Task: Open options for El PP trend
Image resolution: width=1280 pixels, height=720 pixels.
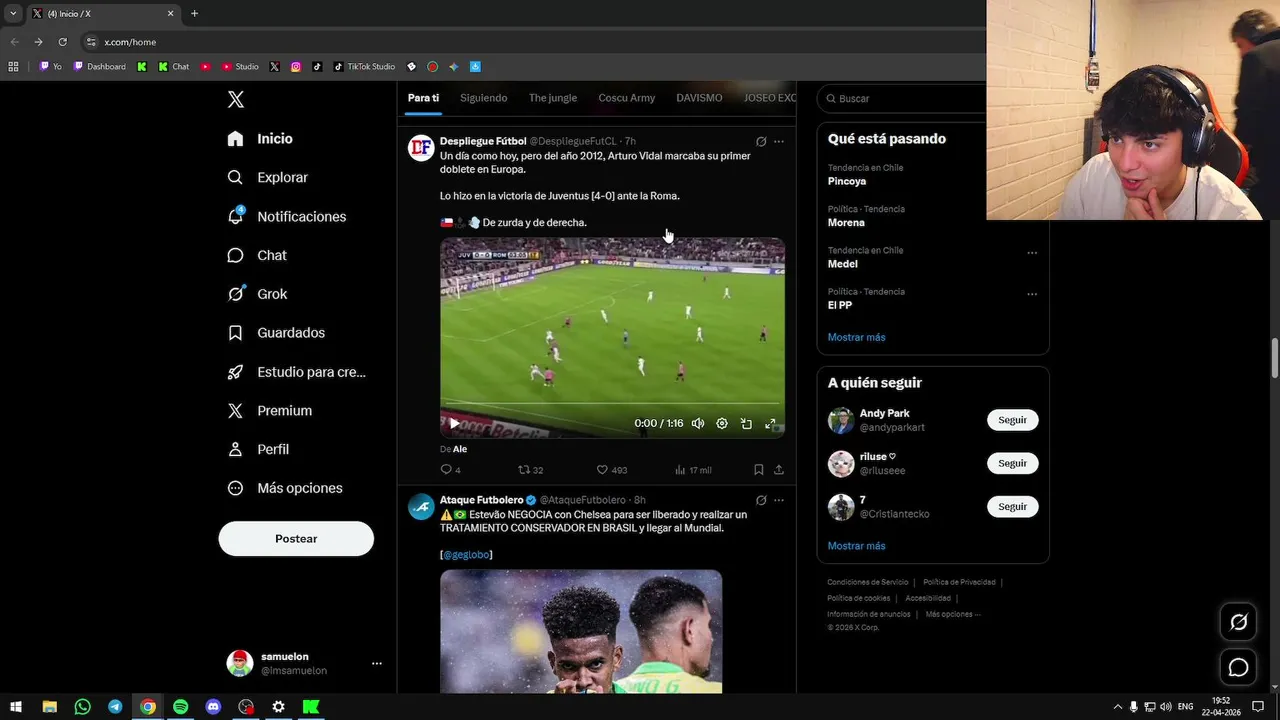Action: (1032, 294)
